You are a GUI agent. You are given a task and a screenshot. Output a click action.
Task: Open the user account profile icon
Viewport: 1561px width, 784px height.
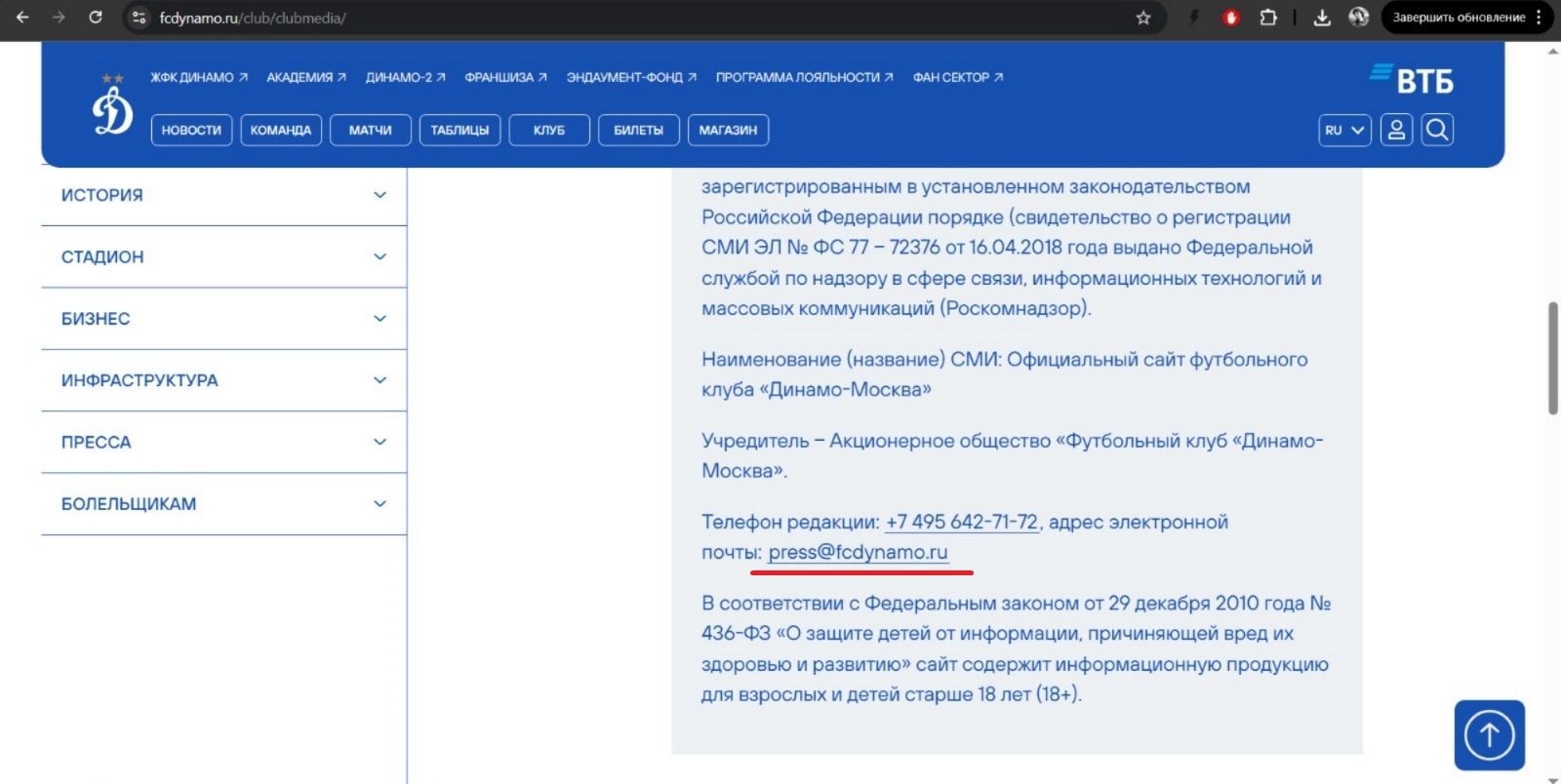pyautogui.click(x=1396, y=130)
